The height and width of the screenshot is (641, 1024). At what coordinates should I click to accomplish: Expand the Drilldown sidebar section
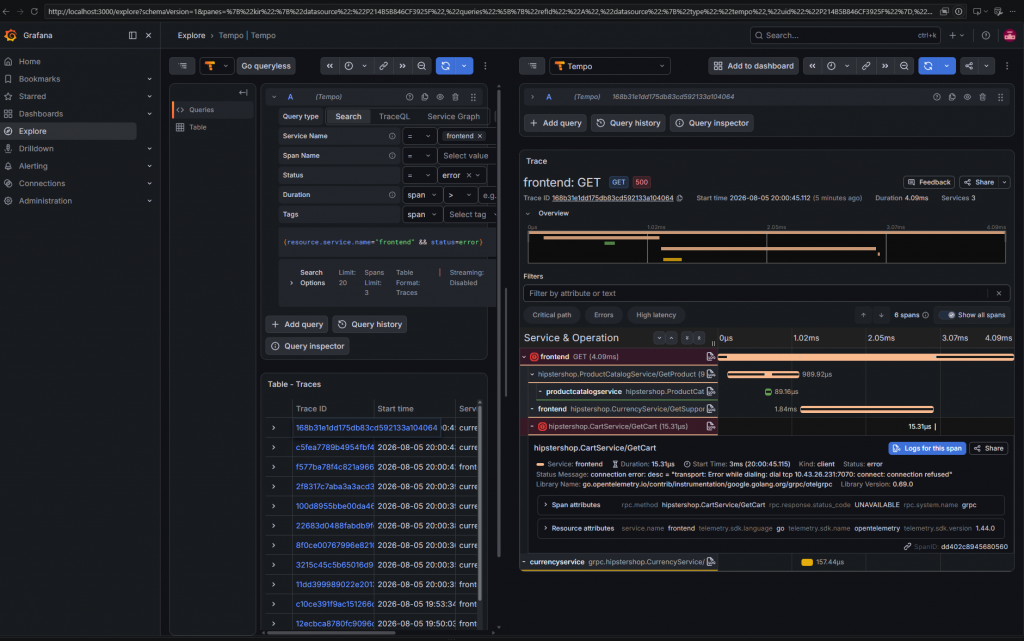[150, 149]
